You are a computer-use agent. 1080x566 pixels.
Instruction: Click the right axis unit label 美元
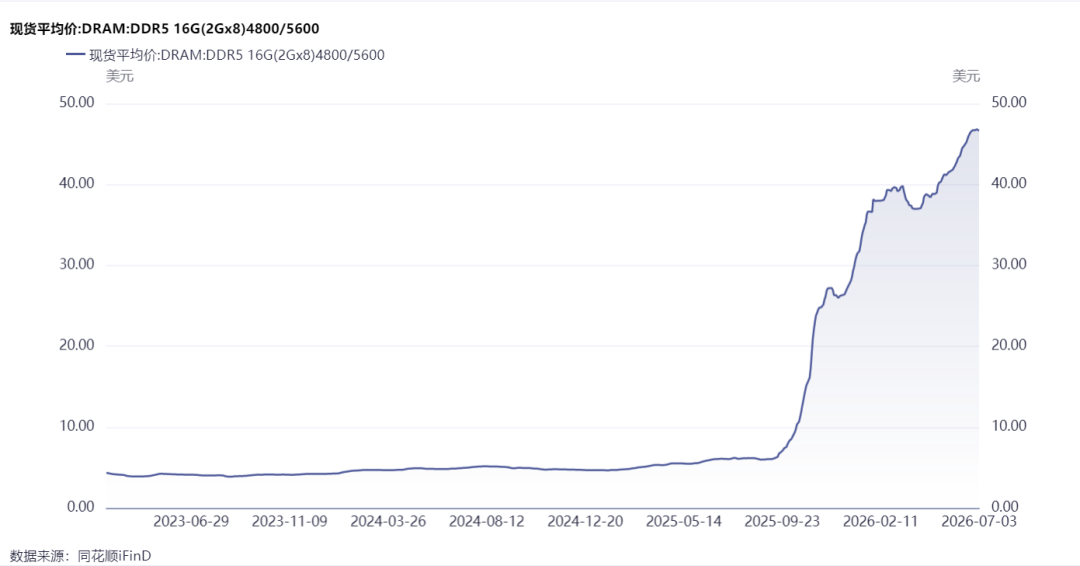[966, 76]
